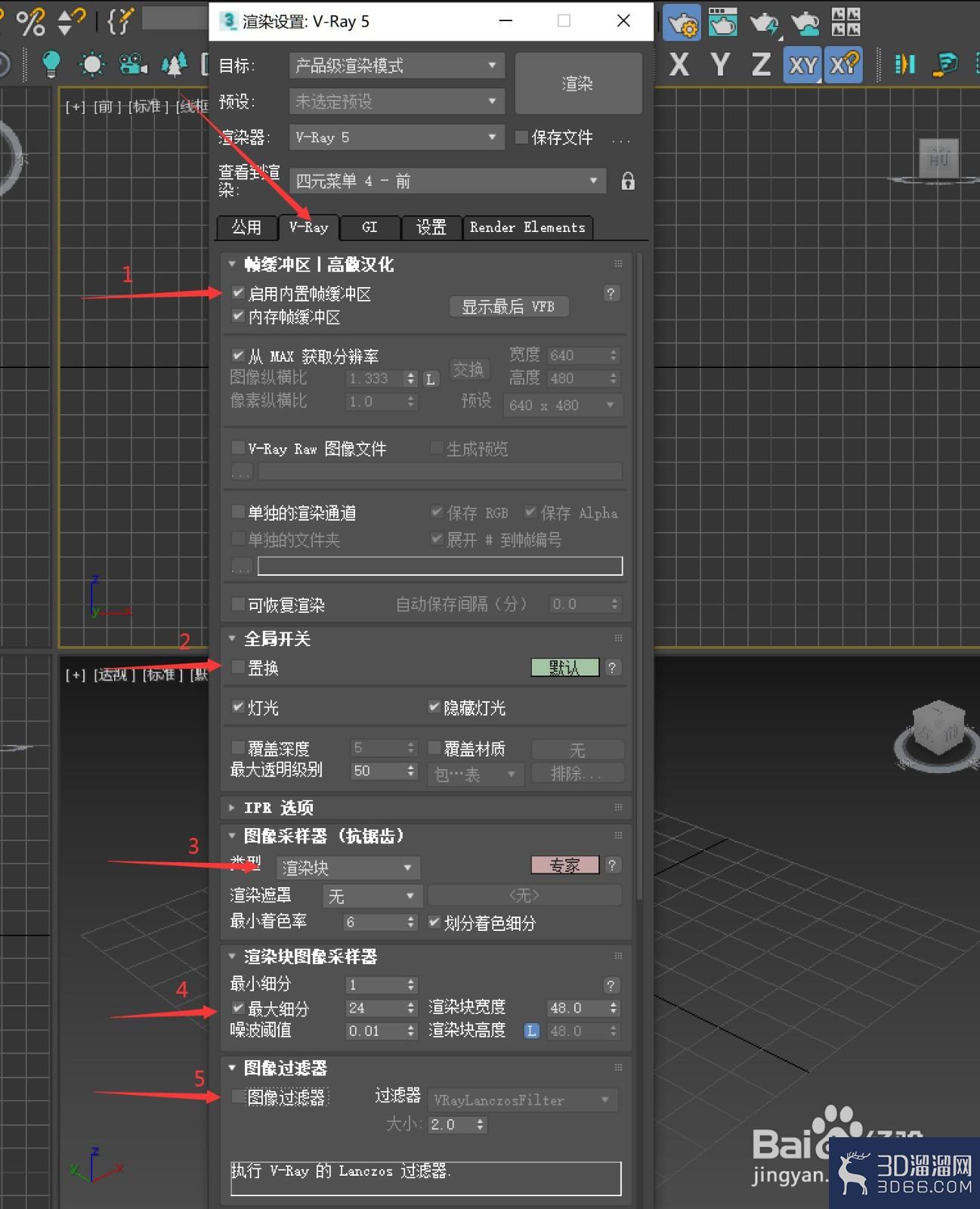
Task: Click L lock next to image aspect ratio
Action: pos(430,379)
